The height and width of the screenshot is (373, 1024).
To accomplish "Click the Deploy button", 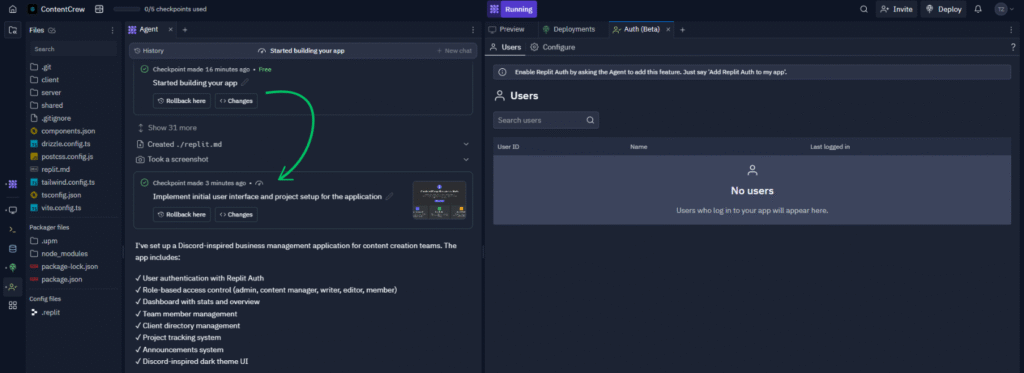I will [x=943, y=9].
